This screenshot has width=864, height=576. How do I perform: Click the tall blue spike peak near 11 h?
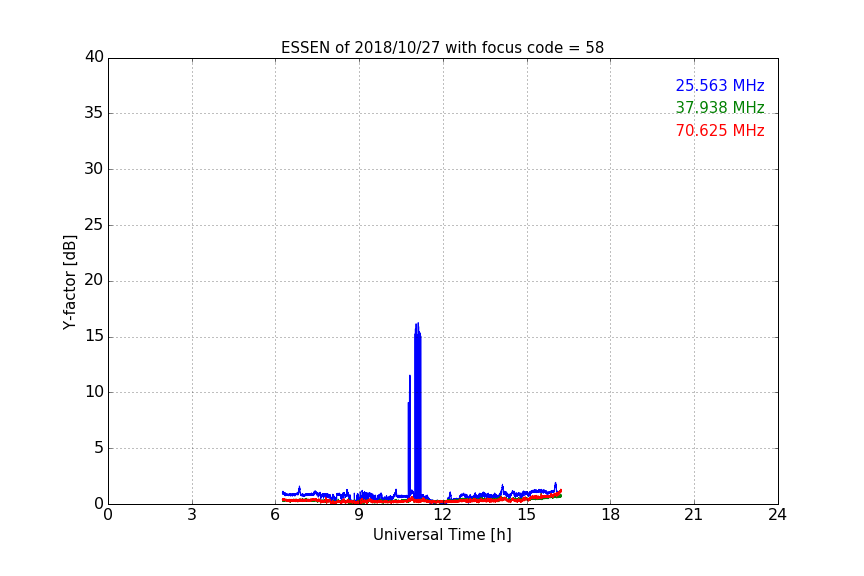[x=418, y=325]
